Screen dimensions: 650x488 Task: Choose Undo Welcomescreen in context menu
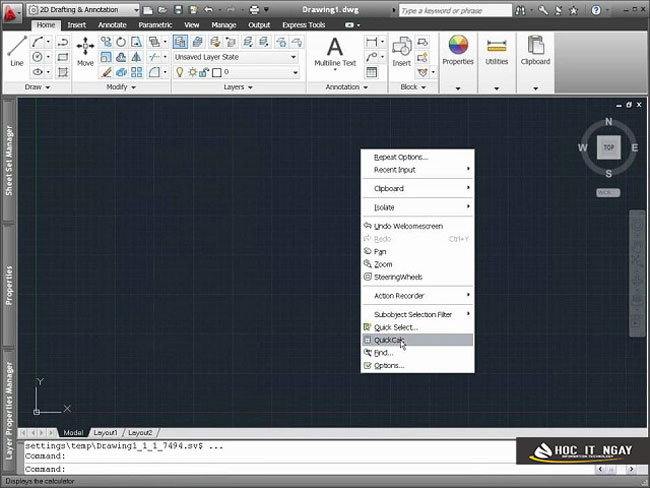417,226
